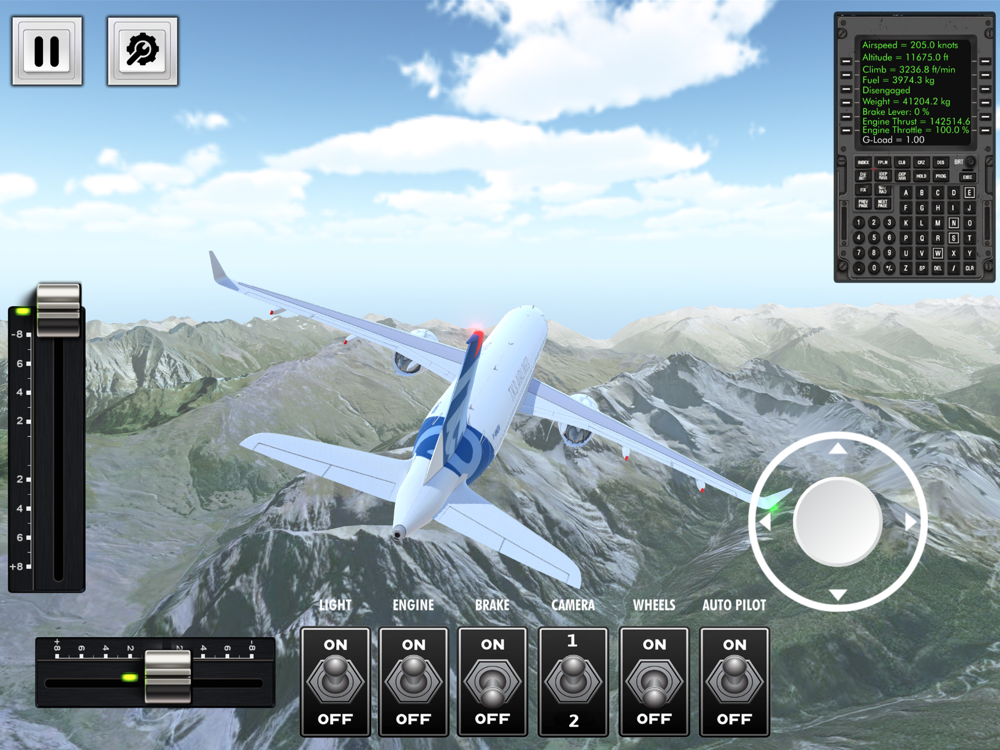Tap the joystick left arrow
The height and width of the screenshot is (750, 1000).
(765, 522)
